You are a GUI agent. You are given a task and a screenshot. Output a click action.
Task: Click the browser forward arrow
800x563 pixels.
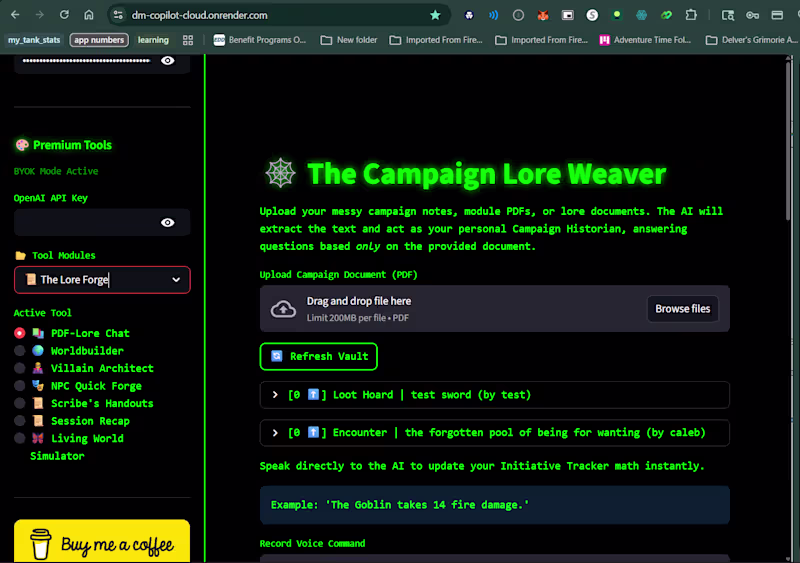(x=39, y=15)
